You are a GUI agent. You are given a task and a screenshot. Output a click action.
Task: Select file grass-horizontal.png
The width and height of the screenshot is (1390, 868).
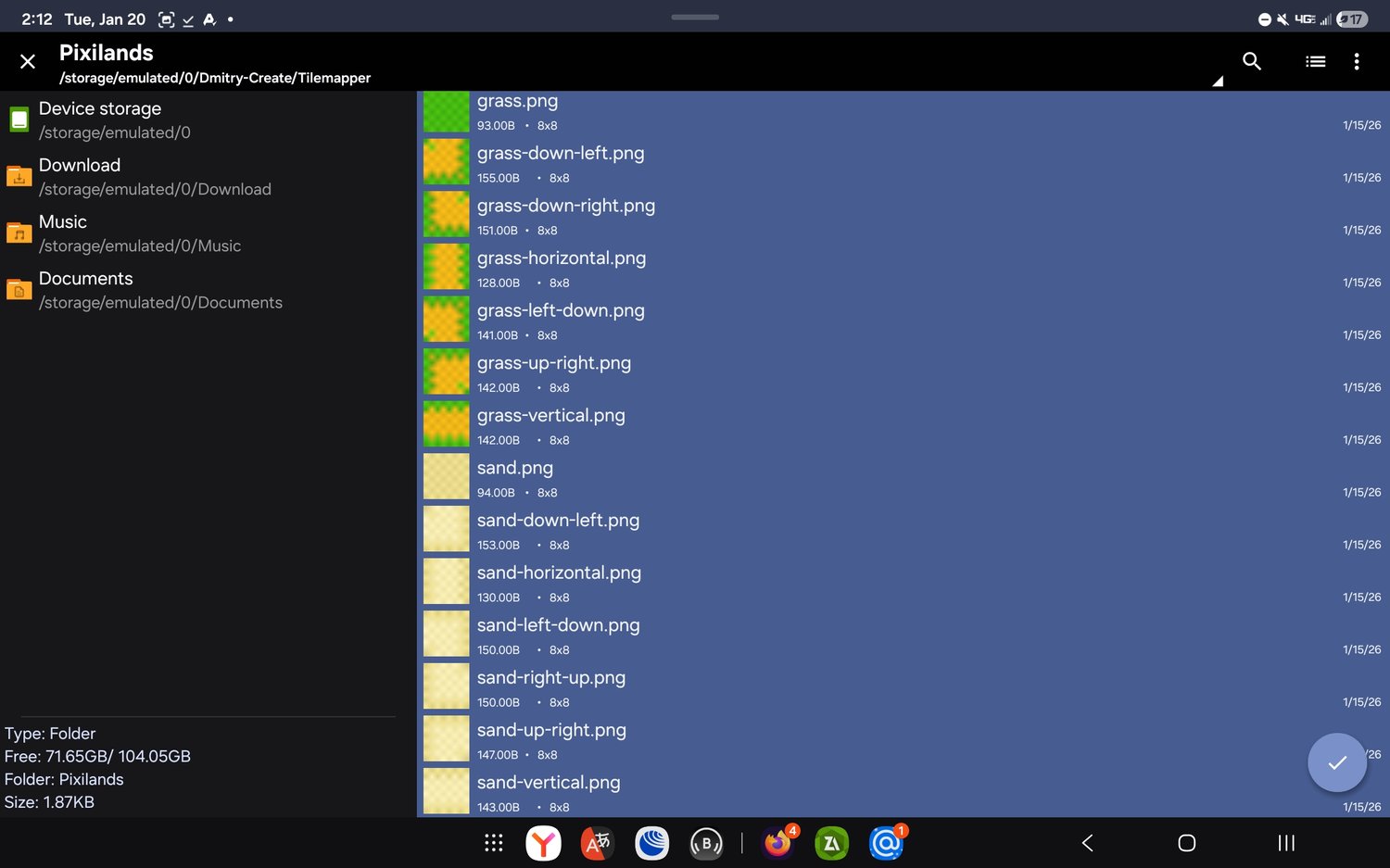(x=903, y=268)
